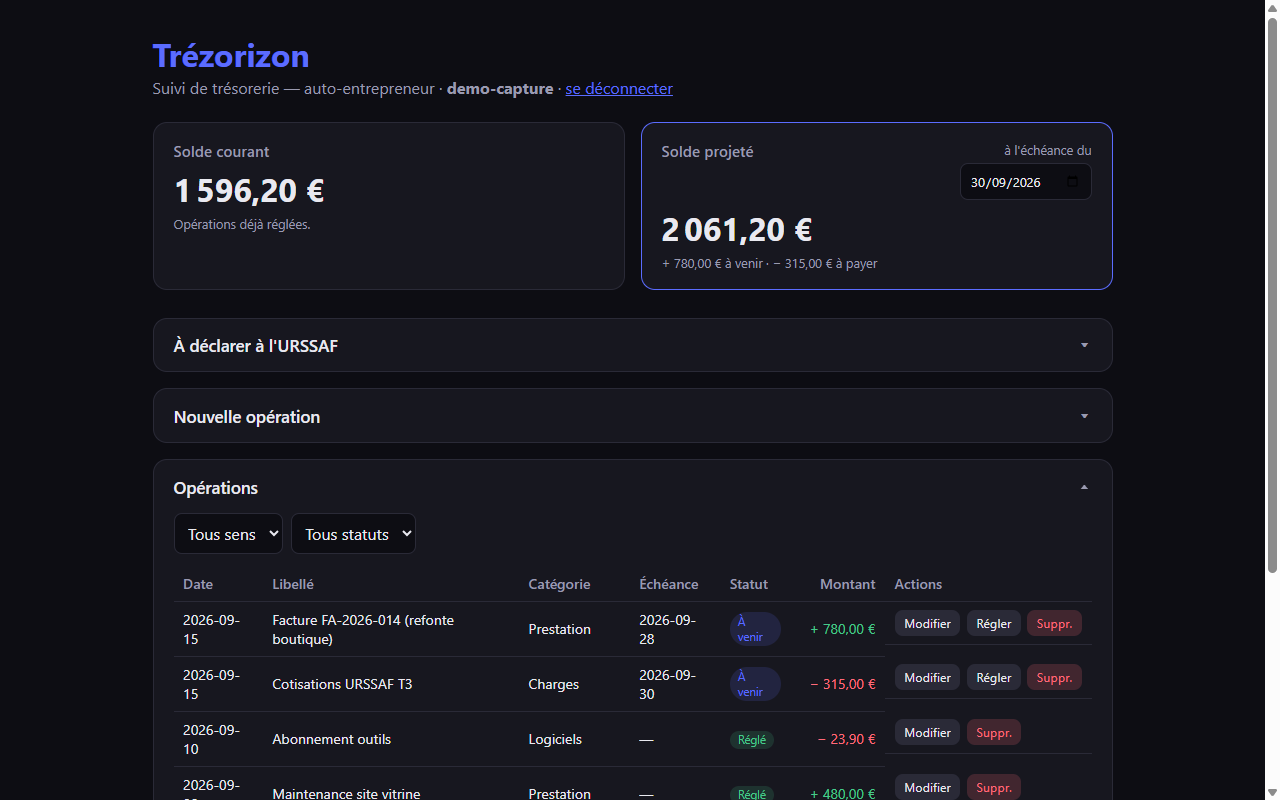Image resolution: width=1280 pixels, height=800 pixels.
Task: Click the Réglé badge on Abonnement outils row
Action: pos(752,740)
